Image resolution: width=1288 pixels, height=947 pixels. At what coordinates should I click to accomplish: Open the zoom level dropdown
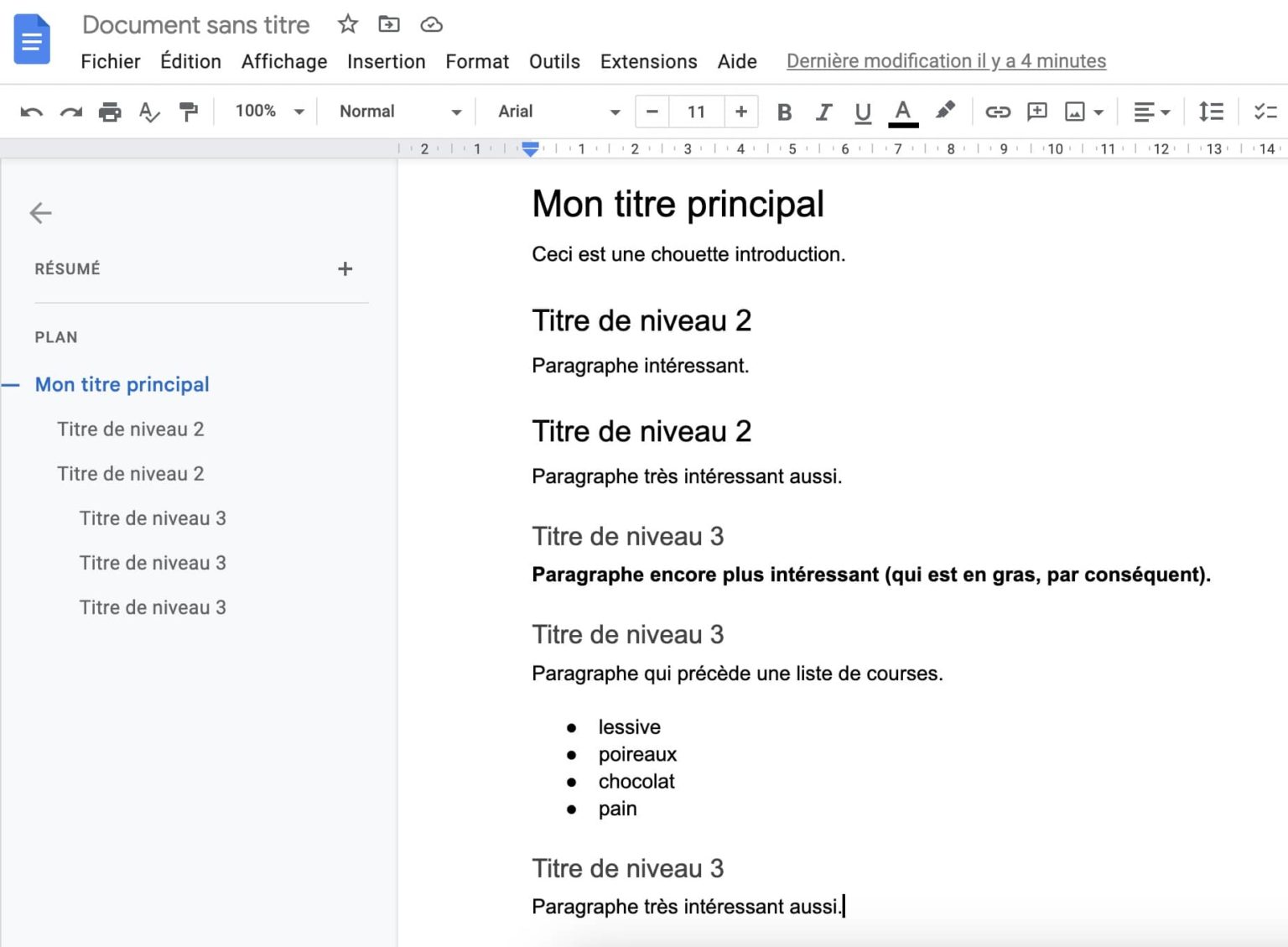coord(267,111)
